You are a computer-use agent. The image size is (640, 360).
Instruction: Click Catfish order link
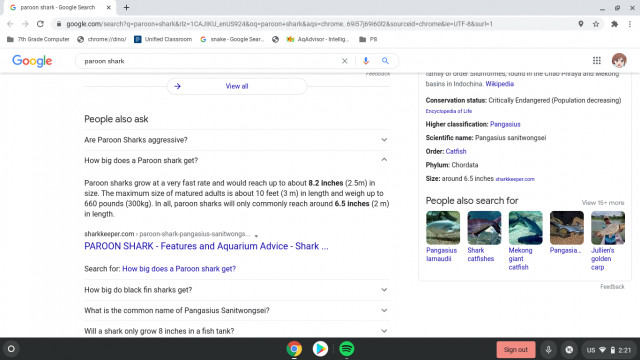tap(456, 151)
